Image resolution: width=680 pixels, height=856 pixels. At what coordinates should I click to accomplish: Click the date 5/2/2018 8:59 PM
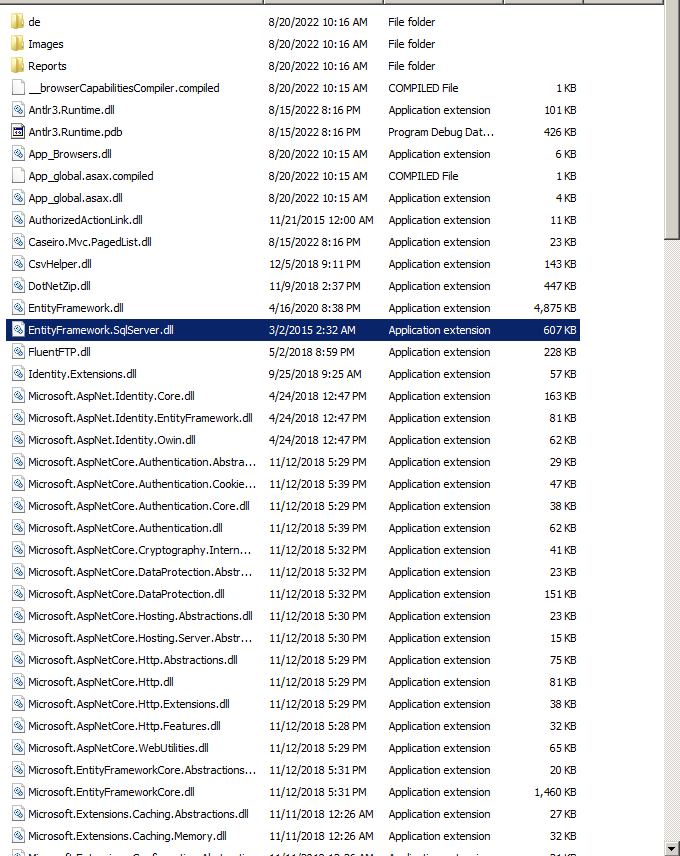tap(311, 352)
